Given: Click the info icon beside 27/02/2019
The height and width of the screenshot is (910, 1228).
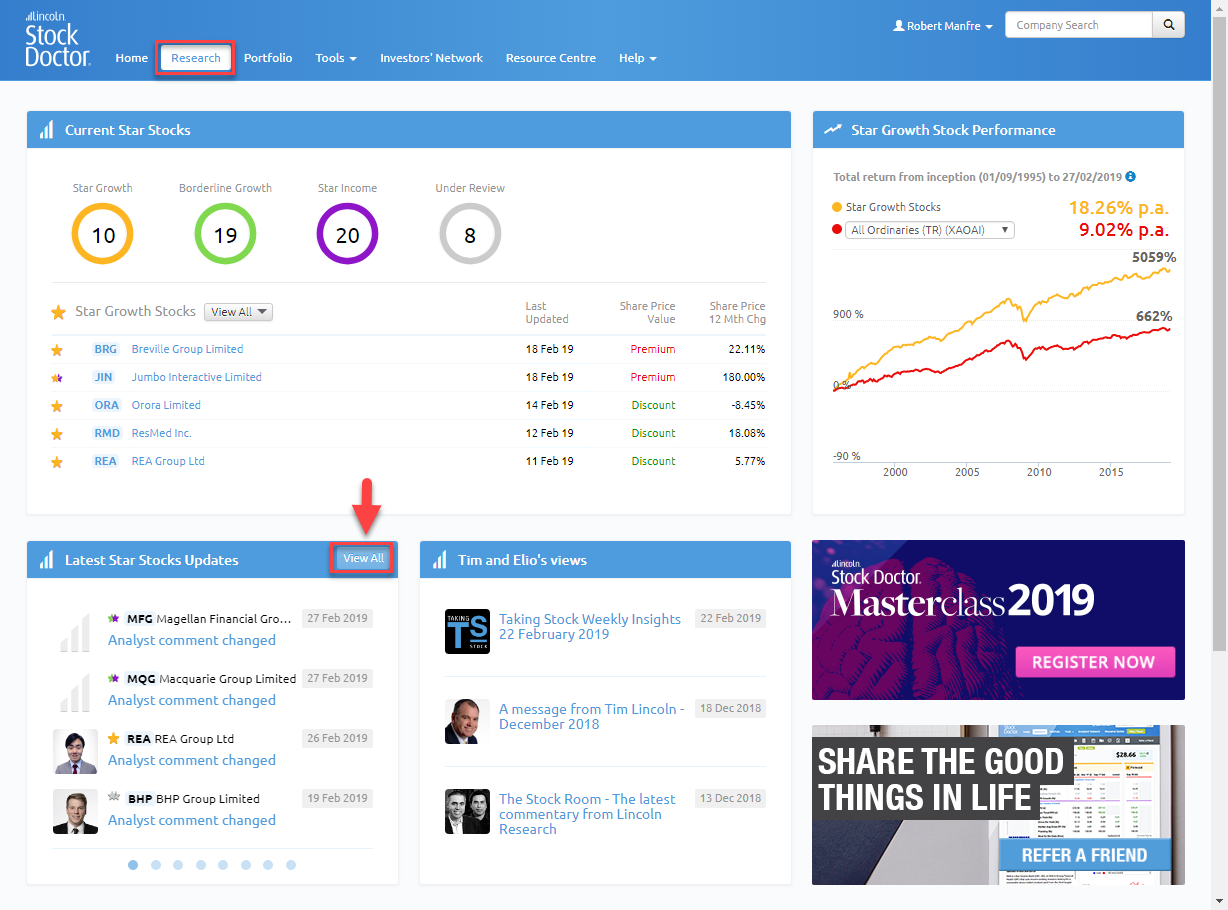Looking at the screenshot, I should click(x=1130, y=177).
